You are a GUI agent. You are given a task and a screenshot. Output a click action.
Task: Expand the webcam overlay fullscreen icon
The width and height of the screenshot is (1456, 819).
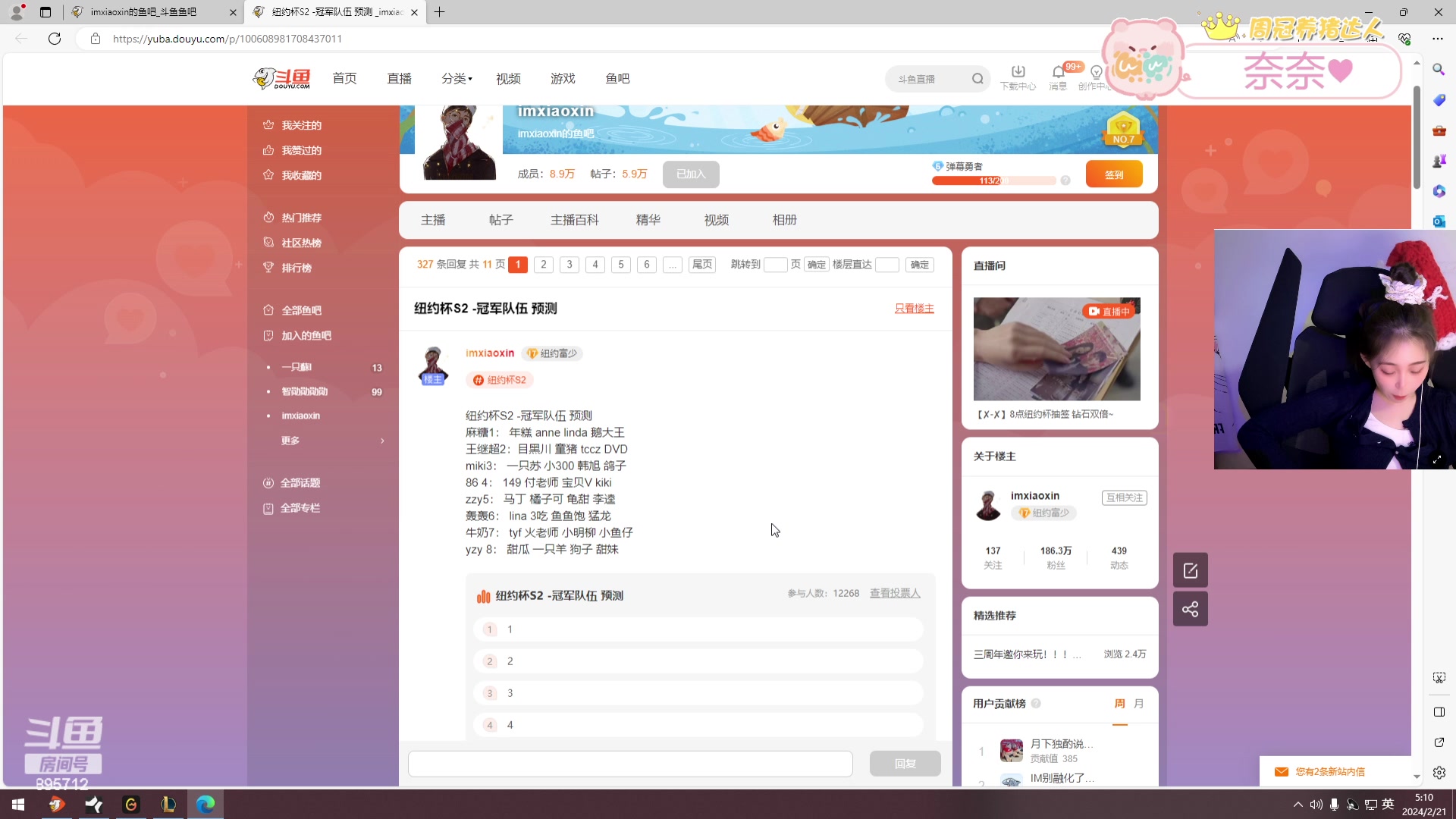1436,460
